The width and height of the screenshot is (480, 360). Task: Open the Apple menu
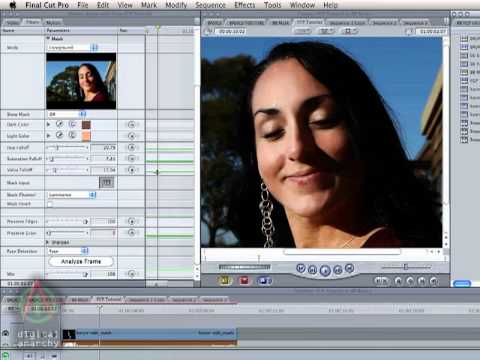tap(13, 5)
